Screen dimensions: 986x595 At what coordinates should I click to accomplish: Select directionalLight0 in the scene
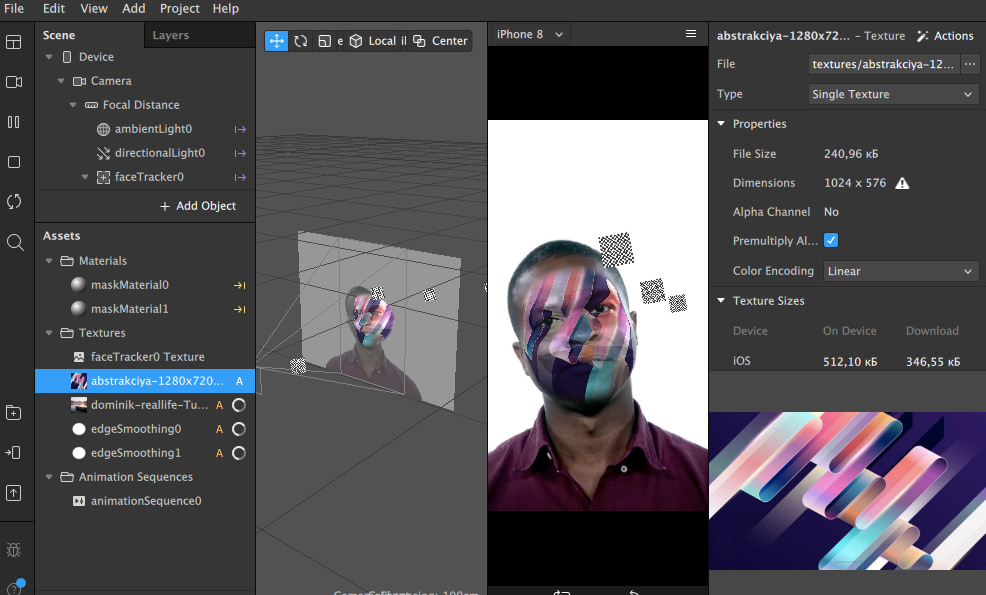click(x=160, y=153)
